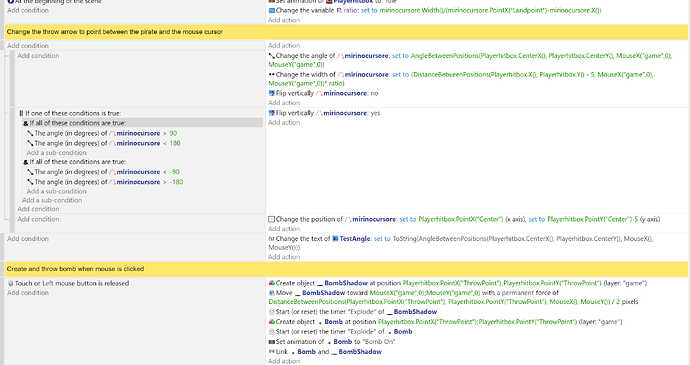The height and width of the screenshot is (365, 690).
Task: Add a condition under 'At the beginning of the scene'
Action: (28, 10)
